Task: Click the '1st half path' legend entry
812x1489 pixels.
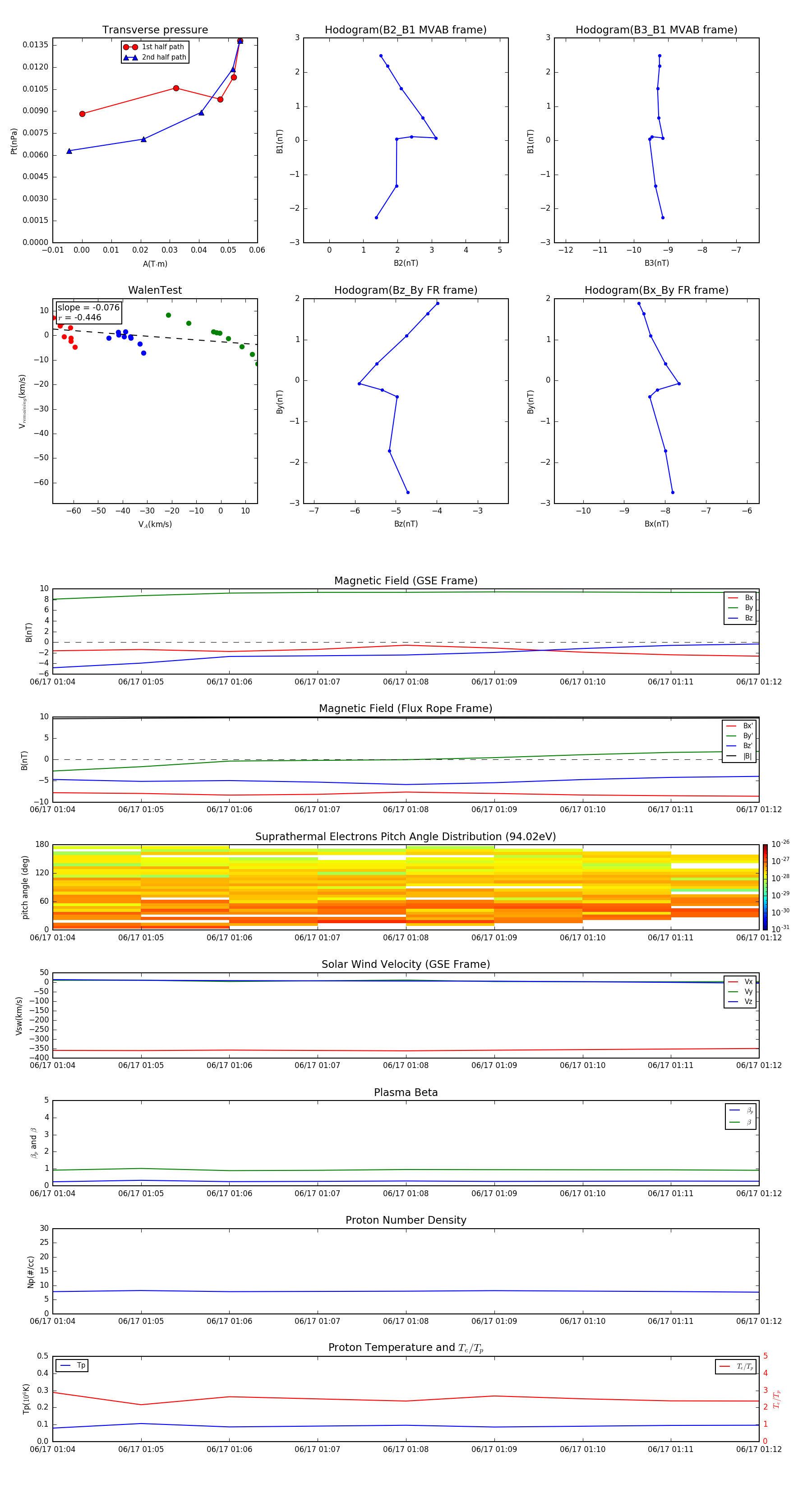Action: [154, 47]
